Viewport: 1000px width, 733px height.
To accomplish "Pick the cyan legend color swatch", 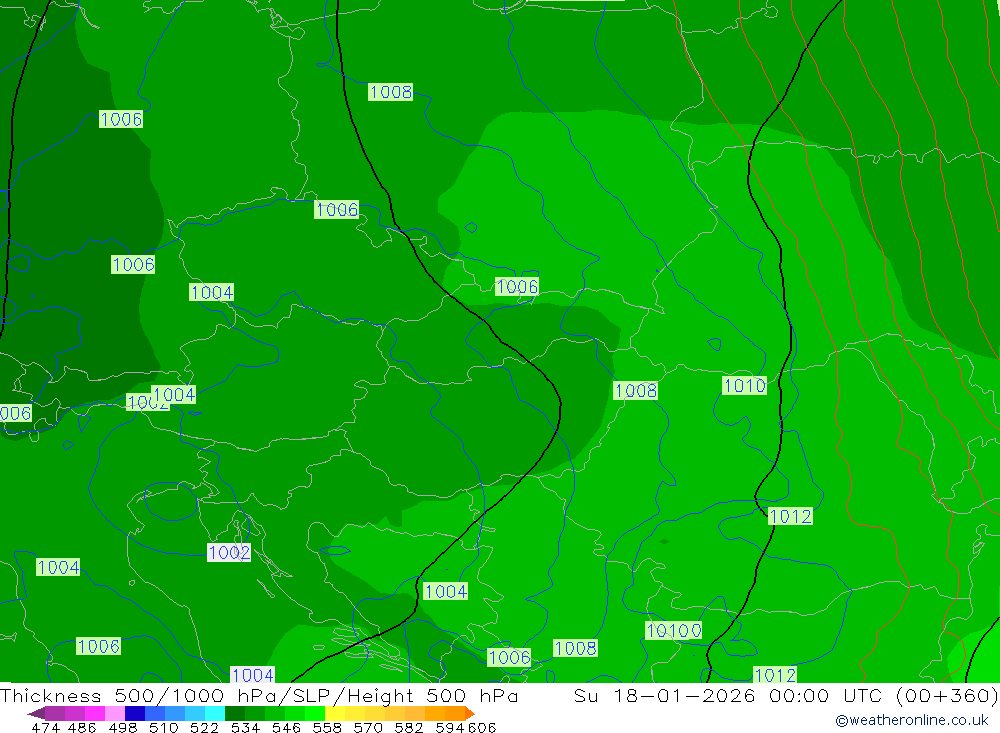I will 215,713.
